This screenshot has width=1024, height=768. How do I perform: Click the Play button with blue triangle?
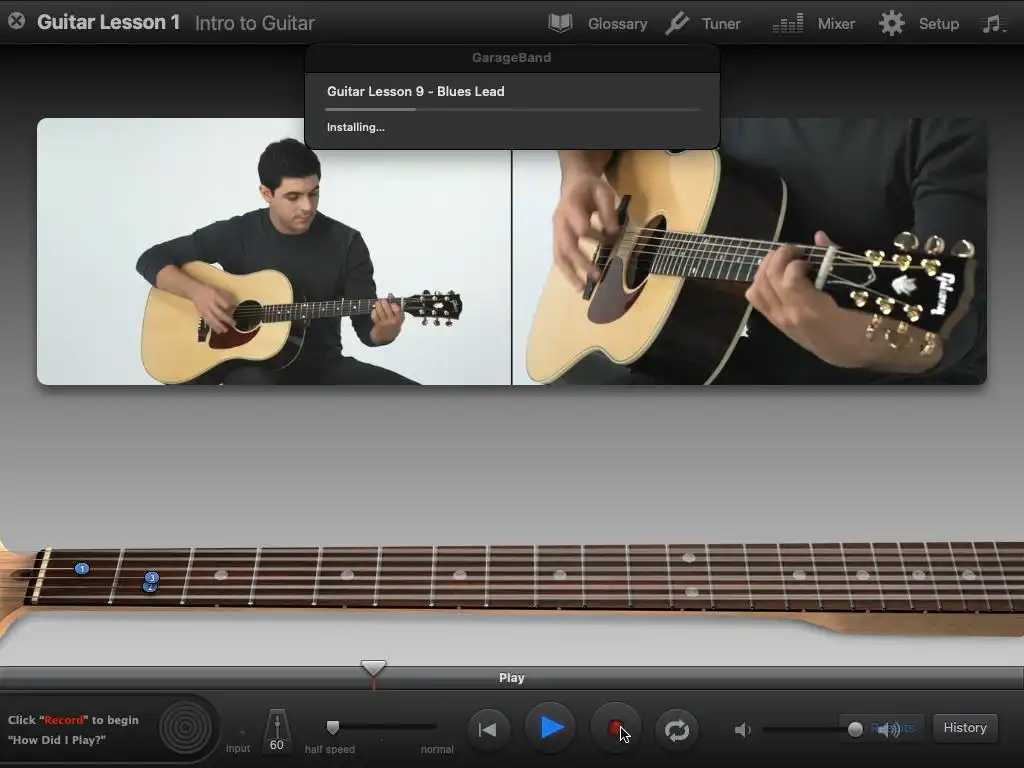point(551,728)
